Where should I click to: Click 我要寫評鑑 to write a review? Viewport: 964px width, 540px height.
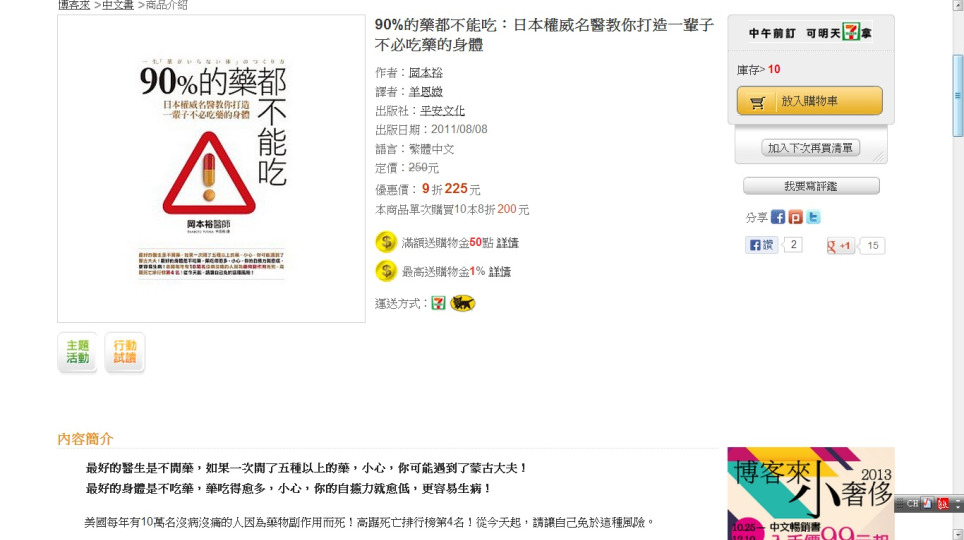point(811,186)
